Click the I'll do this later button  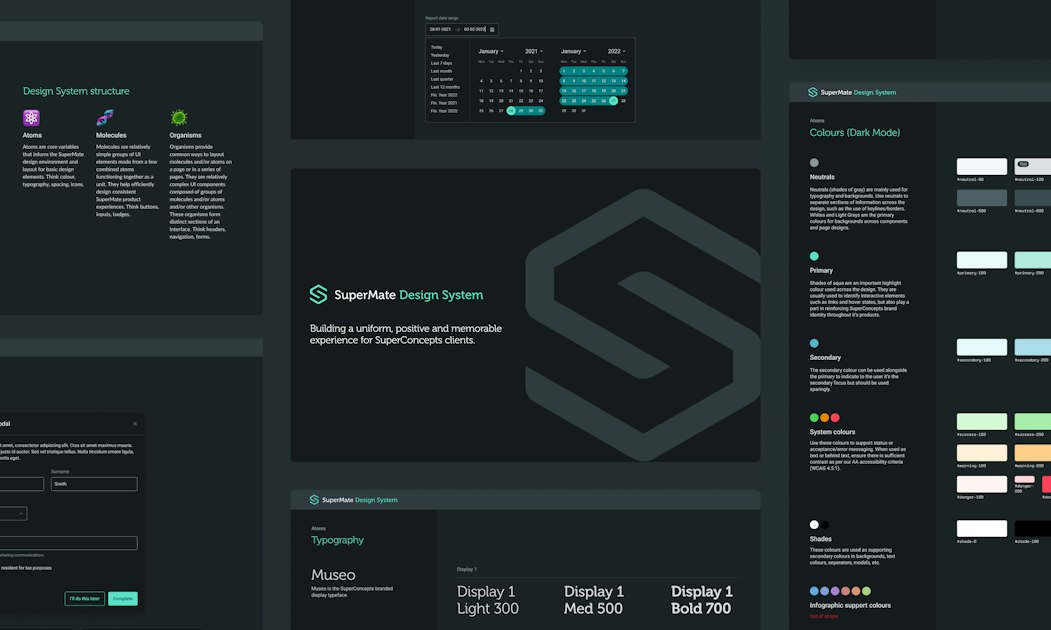84,598
